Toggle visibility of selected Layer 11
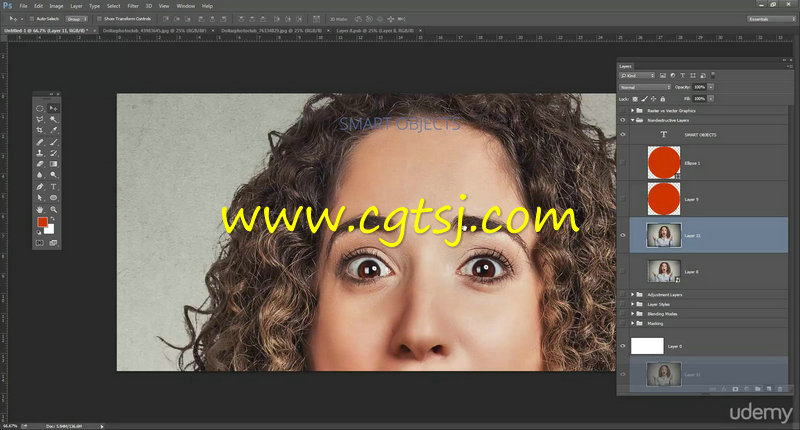This screenshot has height=430, width=800. [623, 235]
